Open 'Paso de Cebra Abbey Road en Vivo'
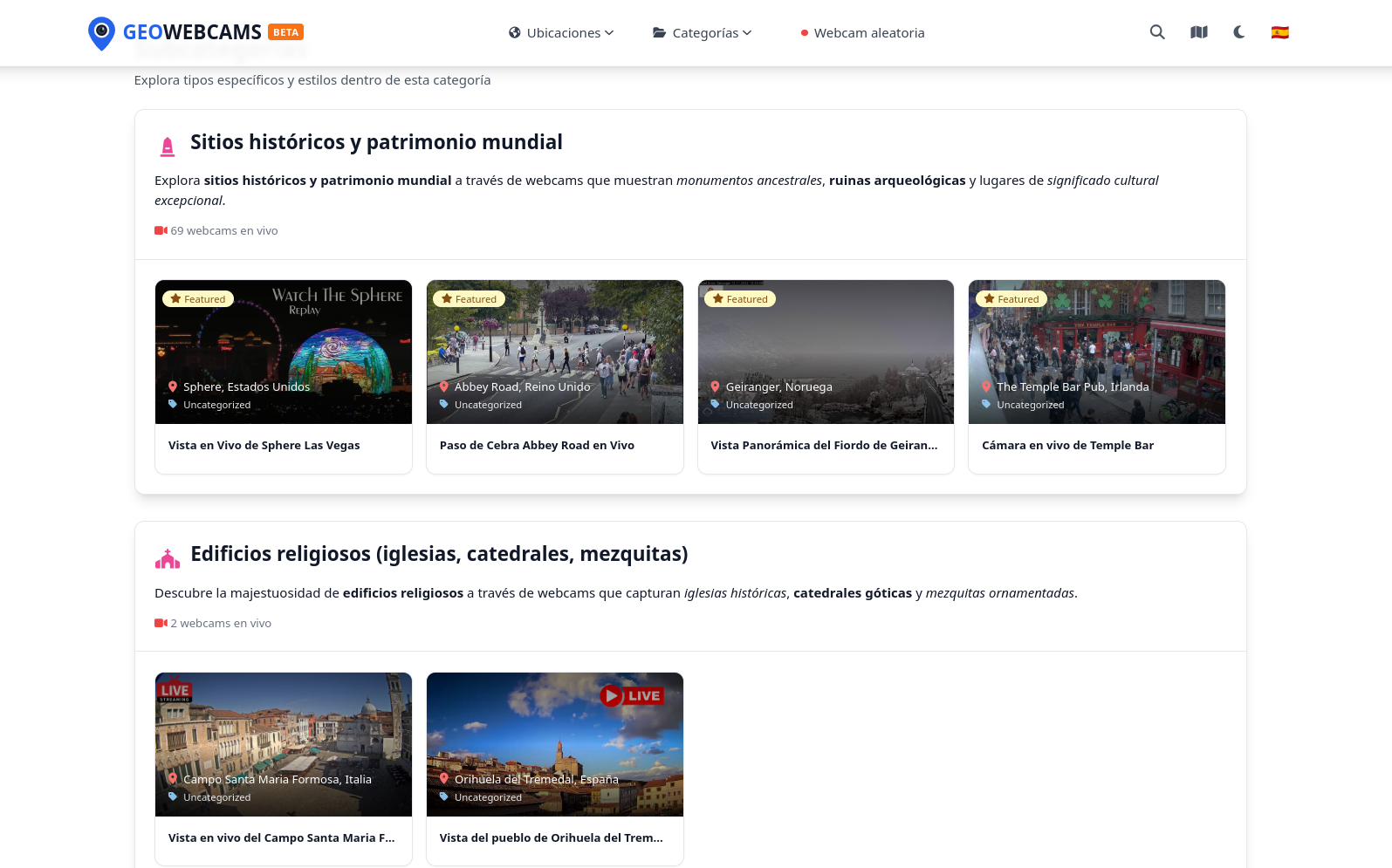This screenshot has height=868, width=1392. (x=537, y=446)
